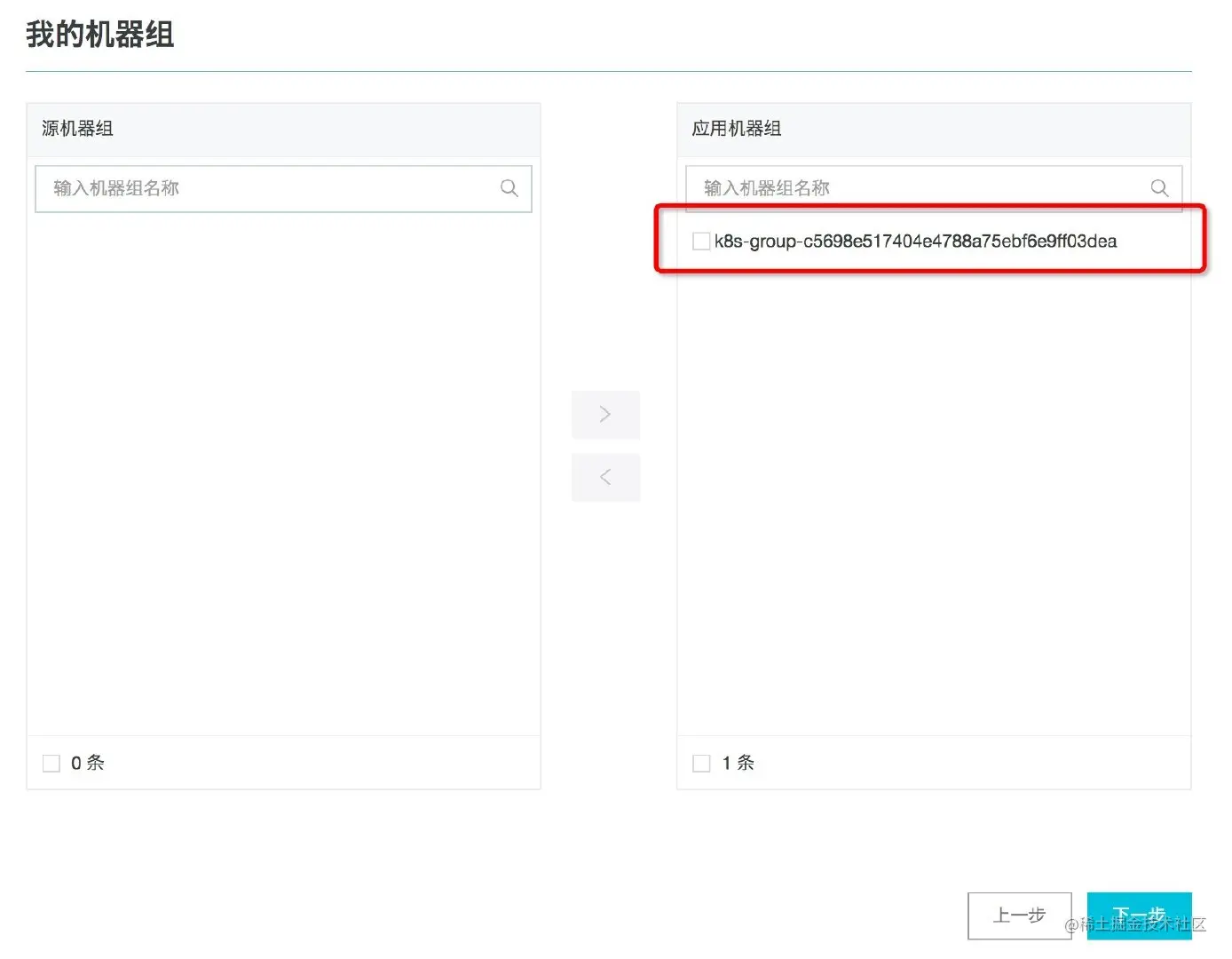Click the 1 条 count label
This screenshot has height=959, width=1232.
point(738,763)
